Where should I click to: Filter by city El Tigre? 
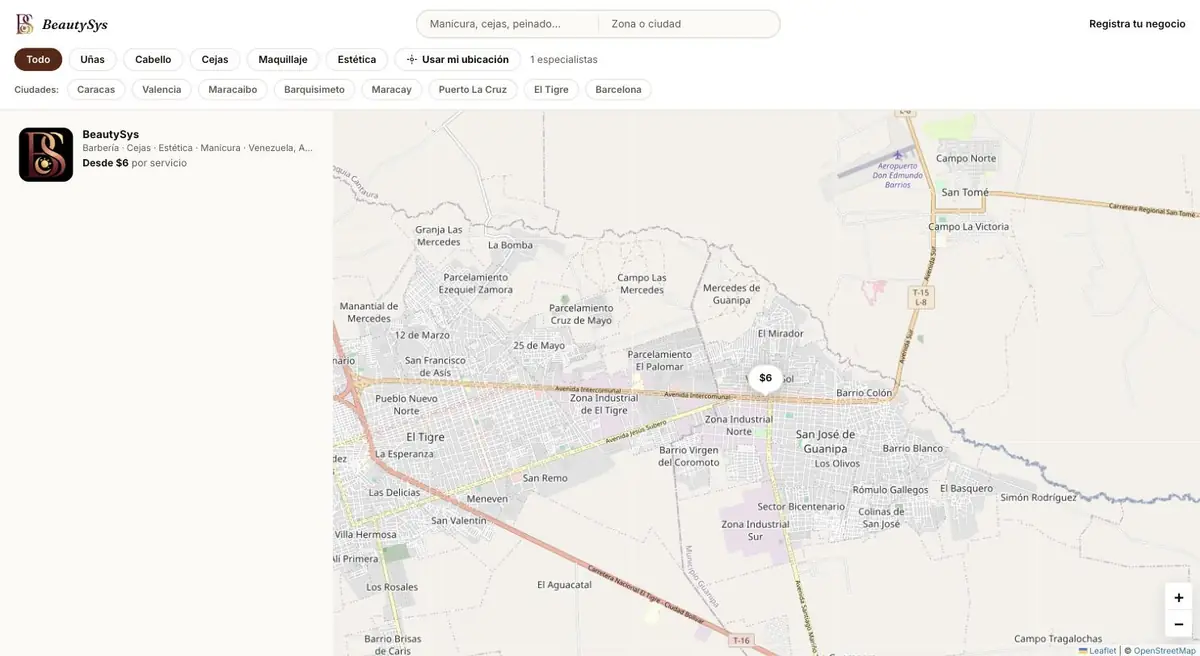[551, 89]
